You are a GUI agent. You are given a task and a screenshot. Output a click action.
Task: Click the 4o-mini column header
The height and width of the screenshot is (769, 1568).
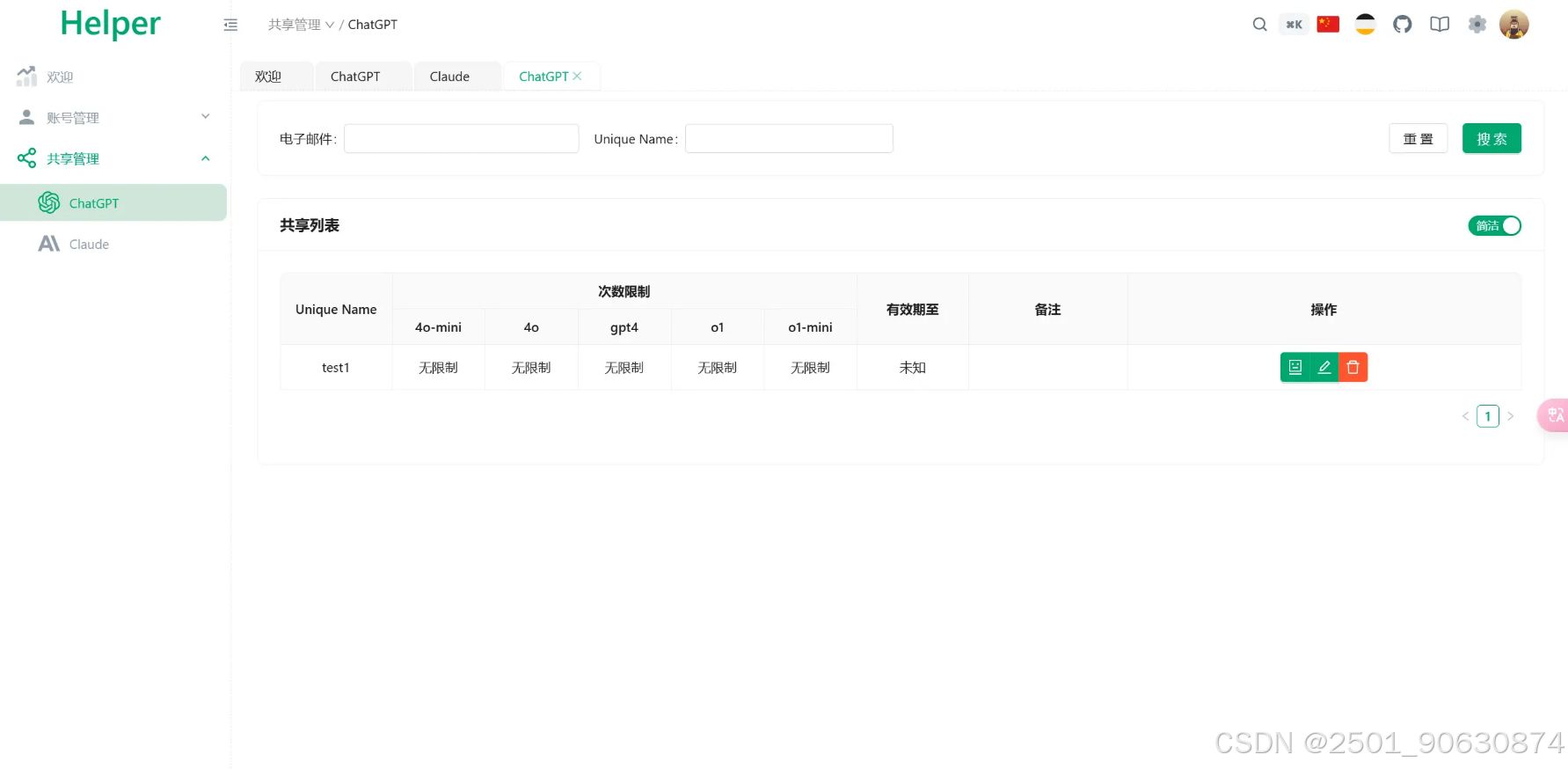pos(438,327)
